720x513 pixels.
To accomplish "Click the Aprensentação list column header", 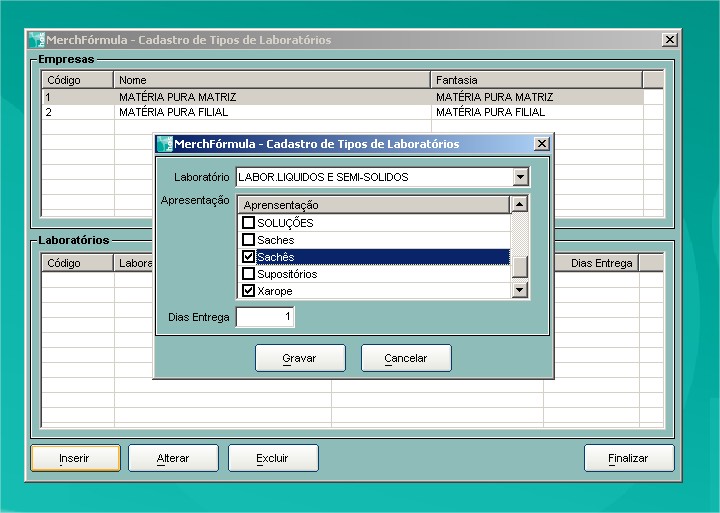I will pos(374,205).
